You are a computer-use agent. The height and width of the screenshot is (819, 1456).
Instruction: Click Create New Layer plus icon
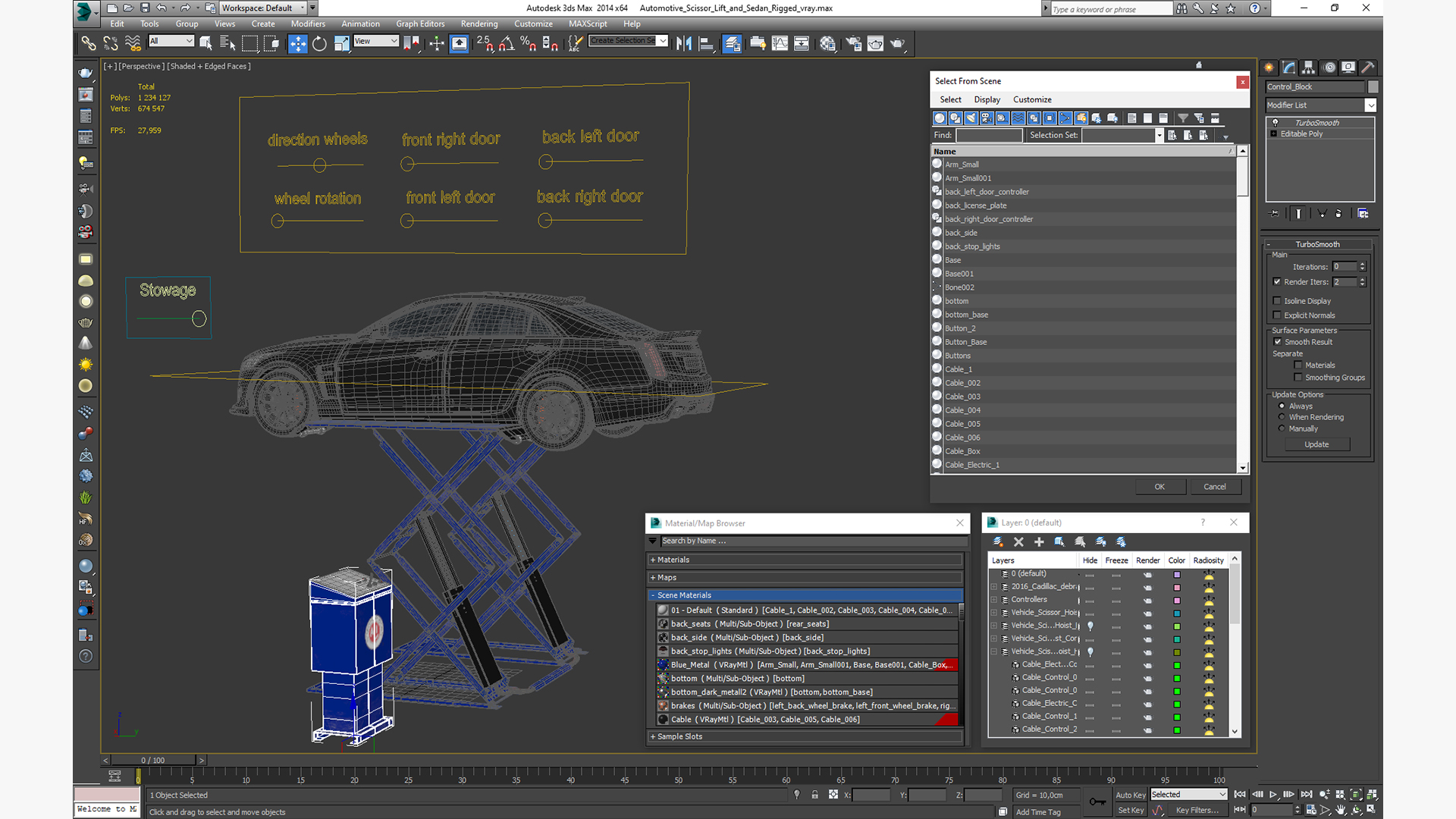[x=1039, y=542]
